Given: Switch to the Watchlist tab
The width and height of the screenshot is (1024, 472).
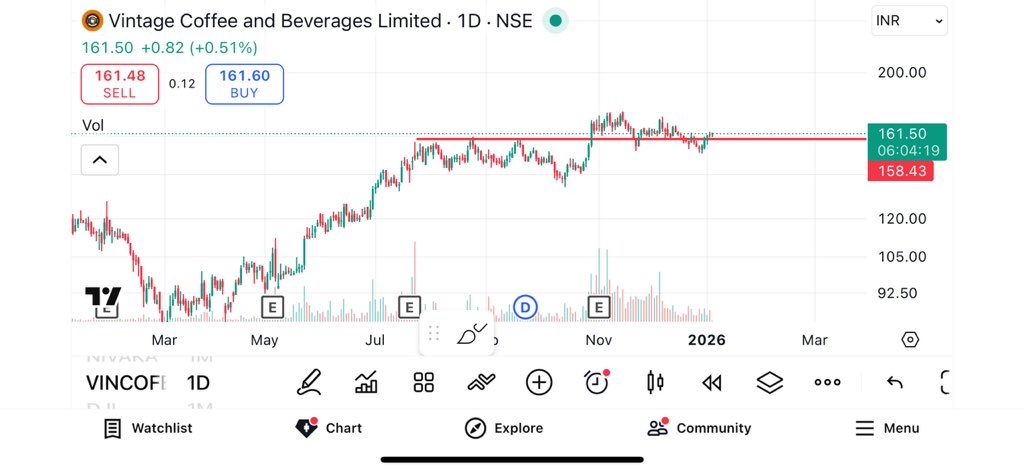Looking at the screenshot, I should 148,428.
